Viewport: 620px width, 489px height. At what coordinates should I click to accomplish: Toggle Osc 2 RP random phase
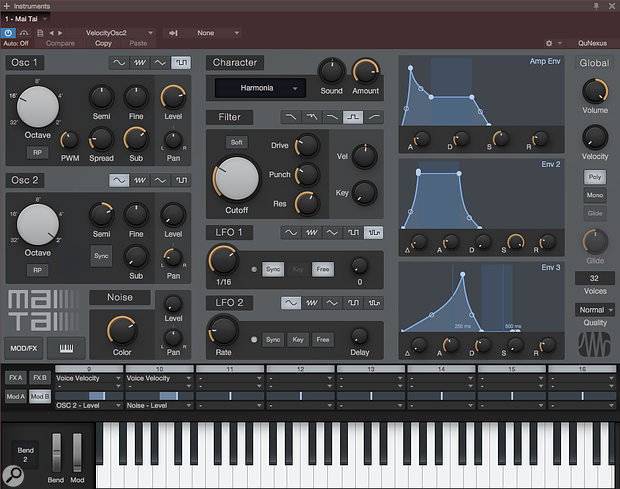tap(37, 270)
